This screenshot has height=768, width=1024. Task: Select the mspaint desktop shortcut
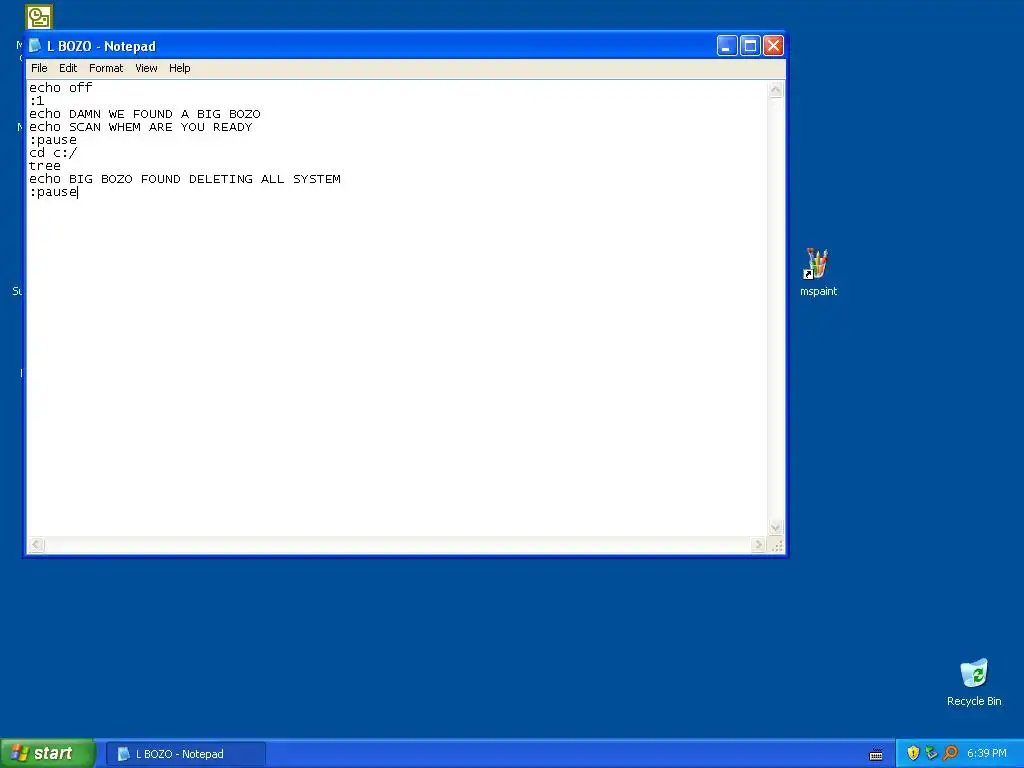tap(818, 272)
